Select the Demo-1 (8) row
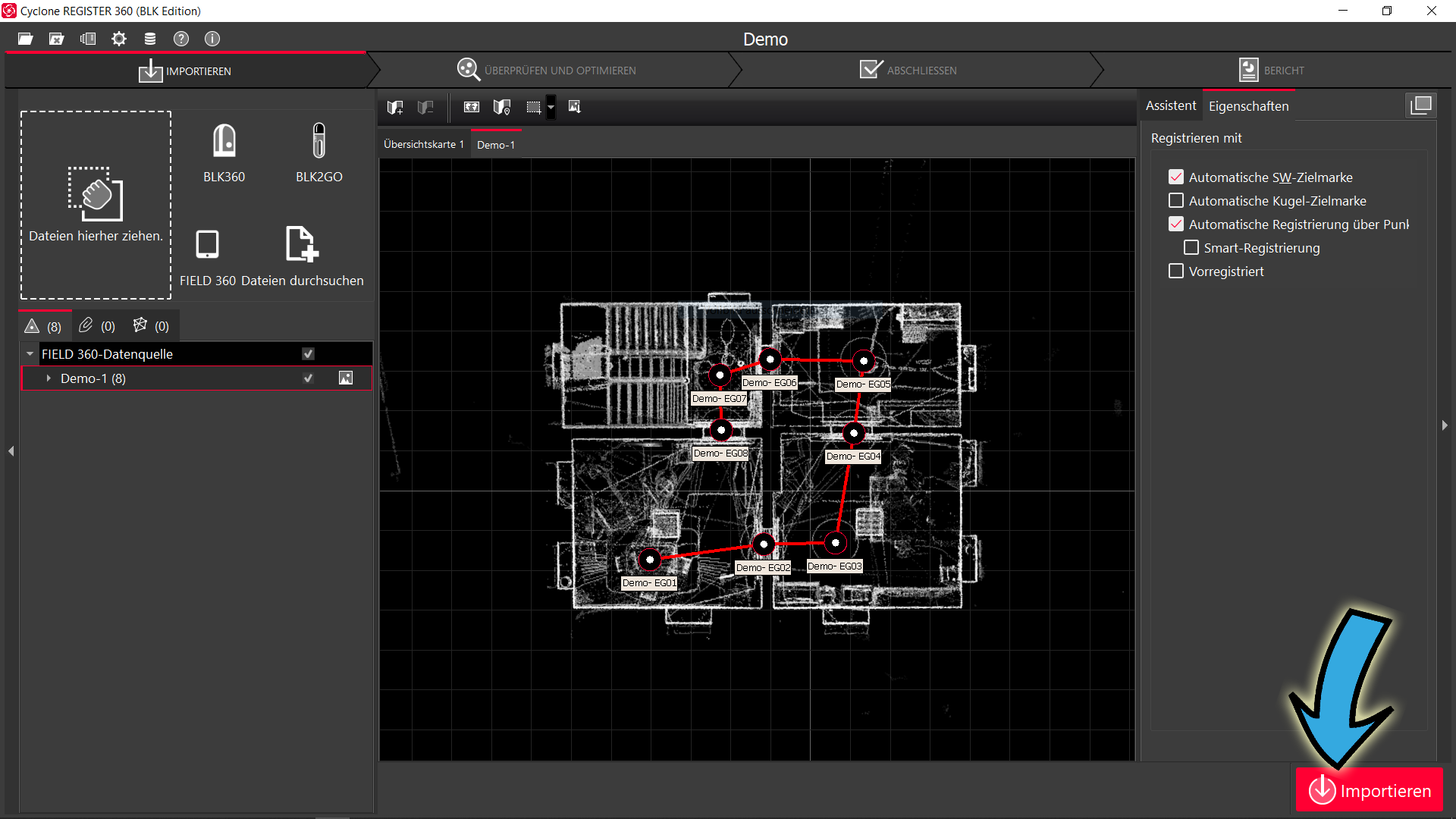1456x819 pixels. coord(196,378)
